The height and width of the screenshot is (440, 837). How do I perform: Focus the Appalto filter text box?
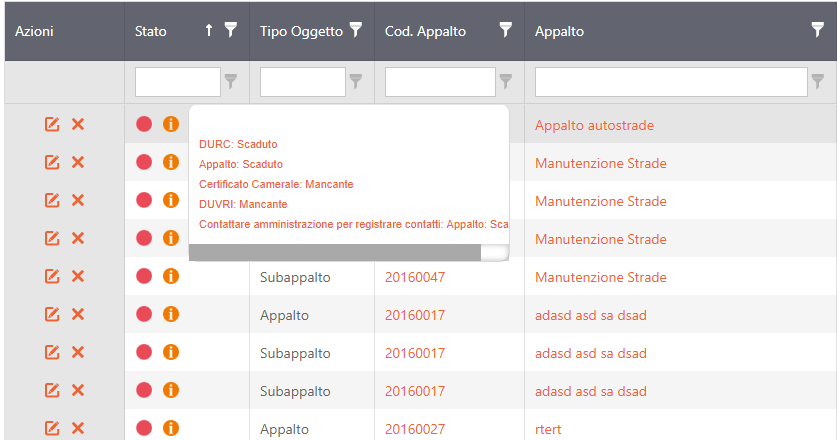click(671, 82)
